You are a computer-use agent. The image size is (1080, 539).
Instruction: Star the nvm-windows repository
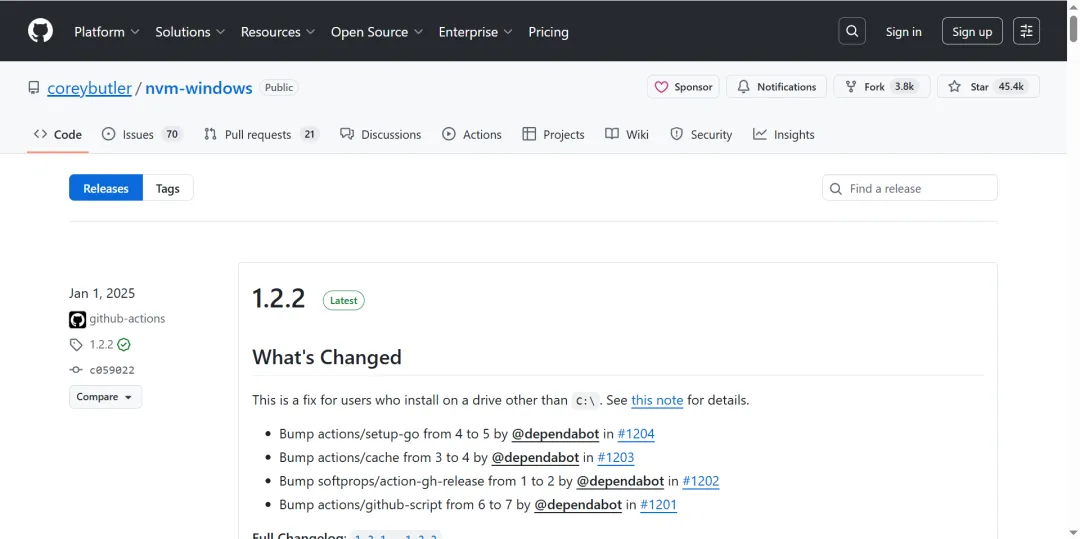coord(987,87)
